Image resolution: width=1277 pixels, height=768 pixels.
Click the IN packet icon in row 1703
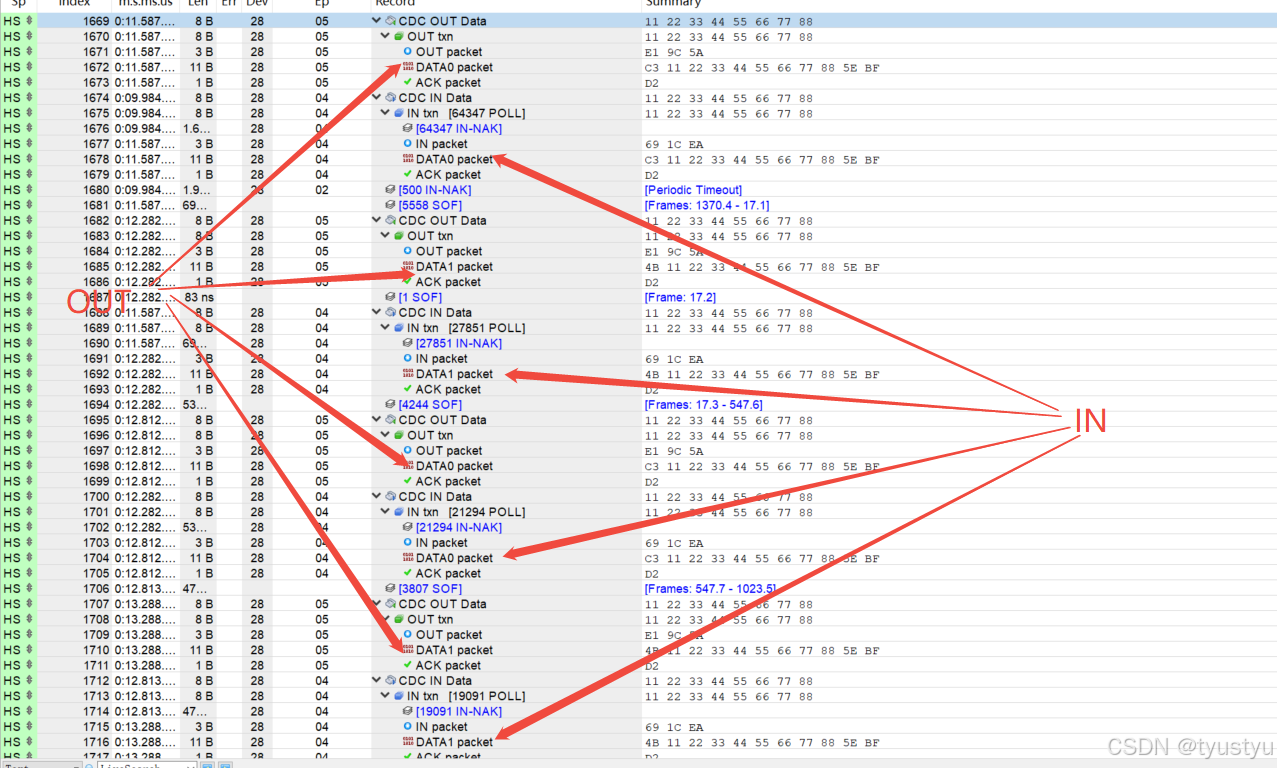408,543
